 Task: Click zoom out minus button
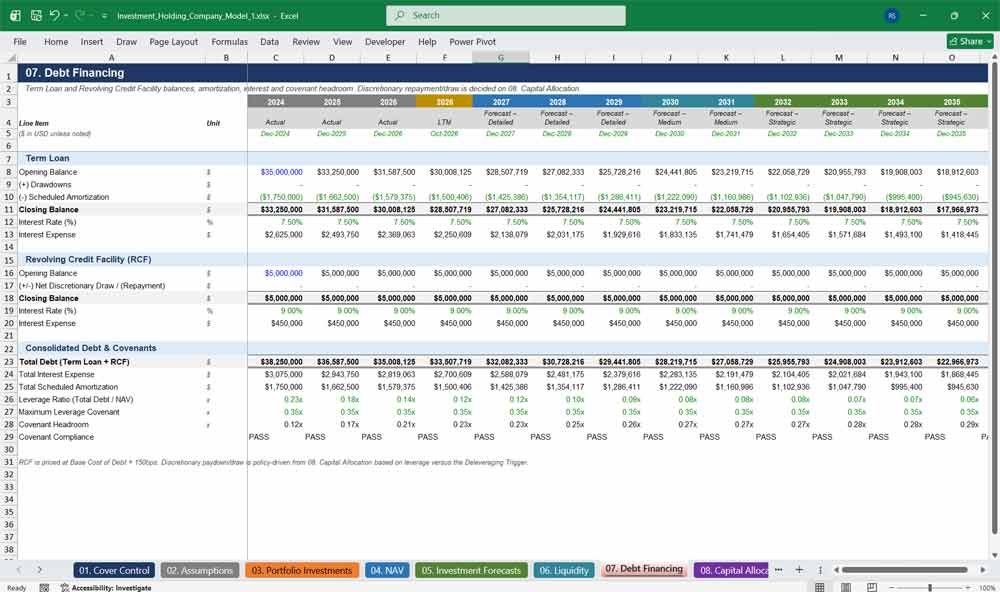892,588
